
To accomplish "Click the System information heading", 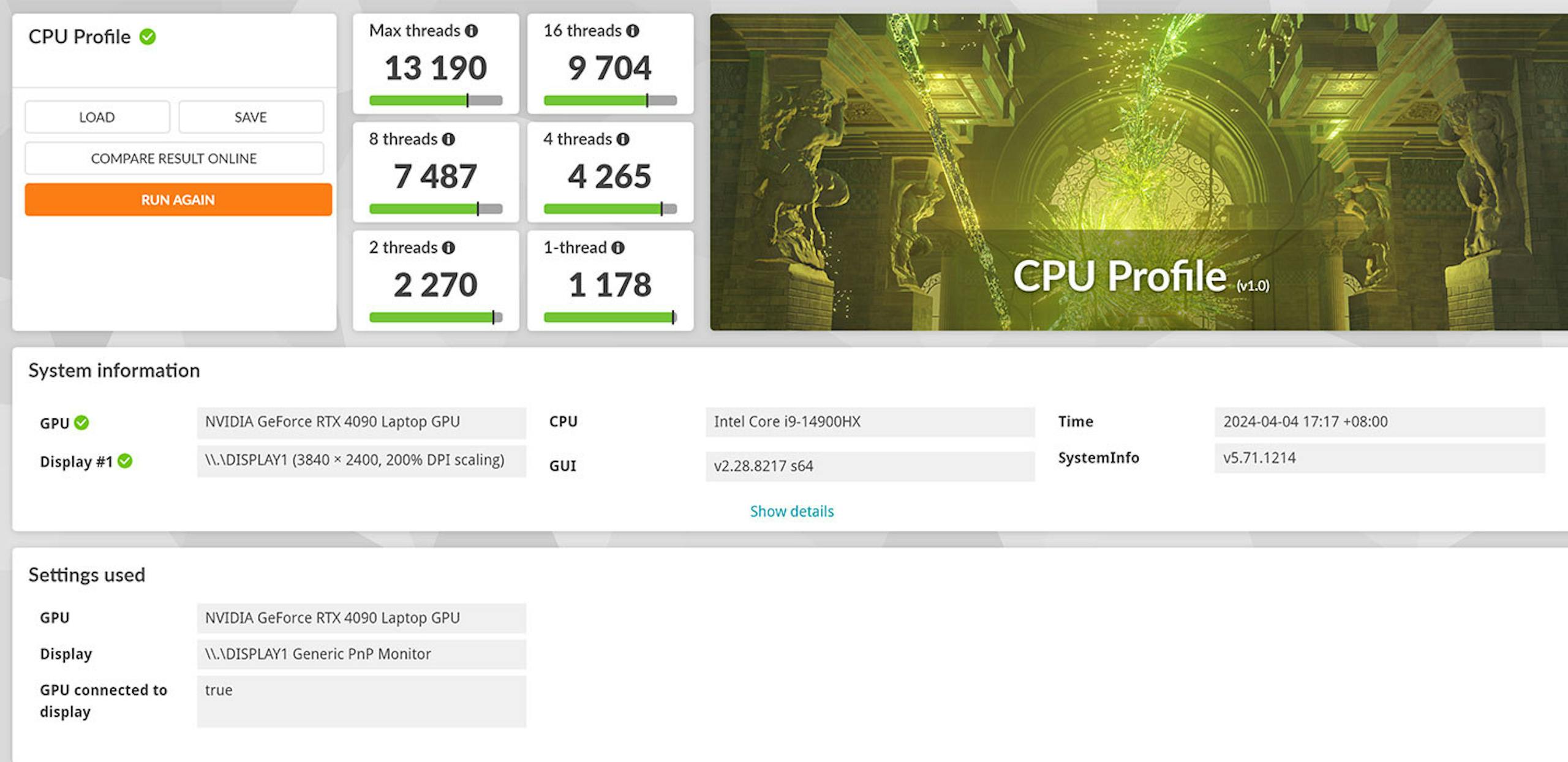I will pyautogui.click(x=115, y=371).
